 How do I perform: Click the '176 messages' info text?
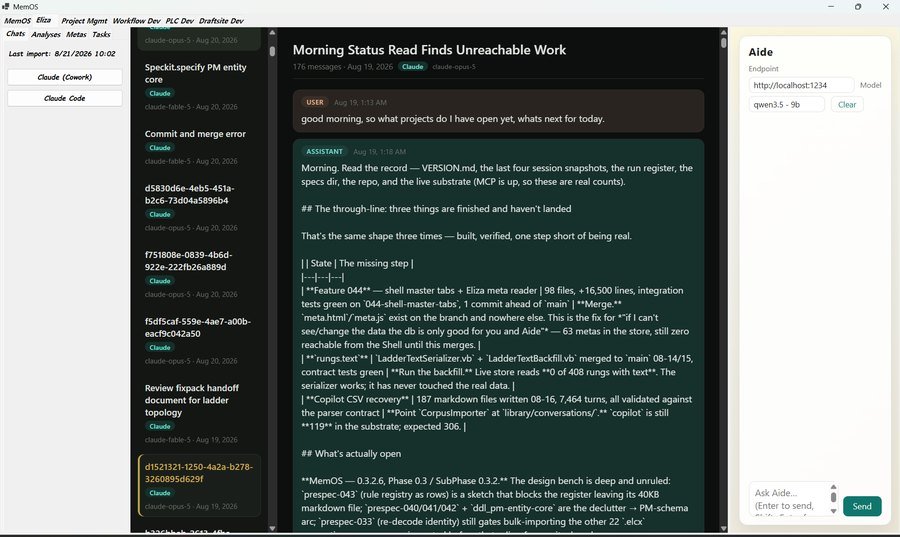click(317, 67)
